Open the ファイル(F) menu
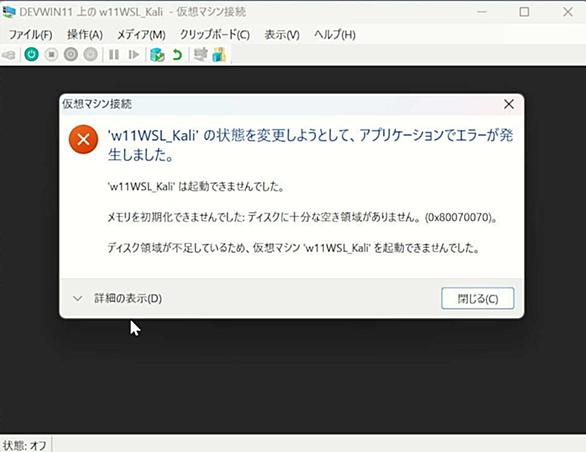 click(30, 35)
